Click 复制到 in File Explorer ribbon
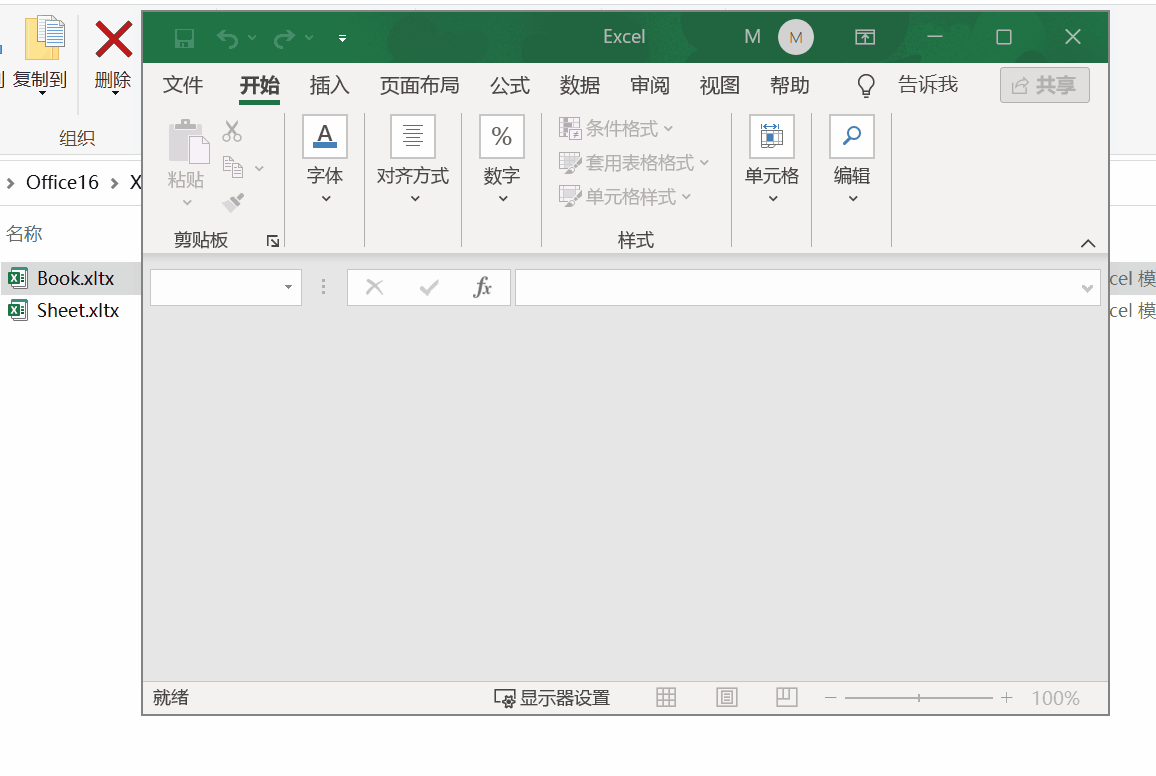Screen dimensions: 1156x776 coord(41,56)
